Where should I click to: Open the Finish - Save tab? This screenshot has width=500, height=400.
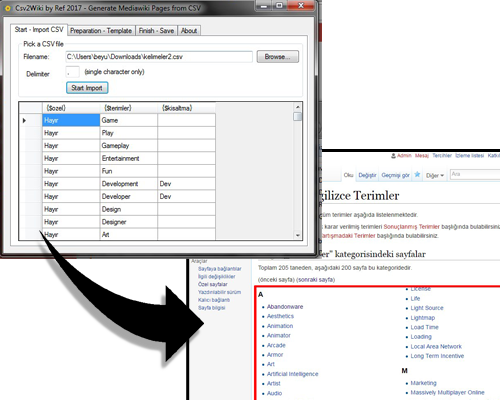tap(156, 31)
